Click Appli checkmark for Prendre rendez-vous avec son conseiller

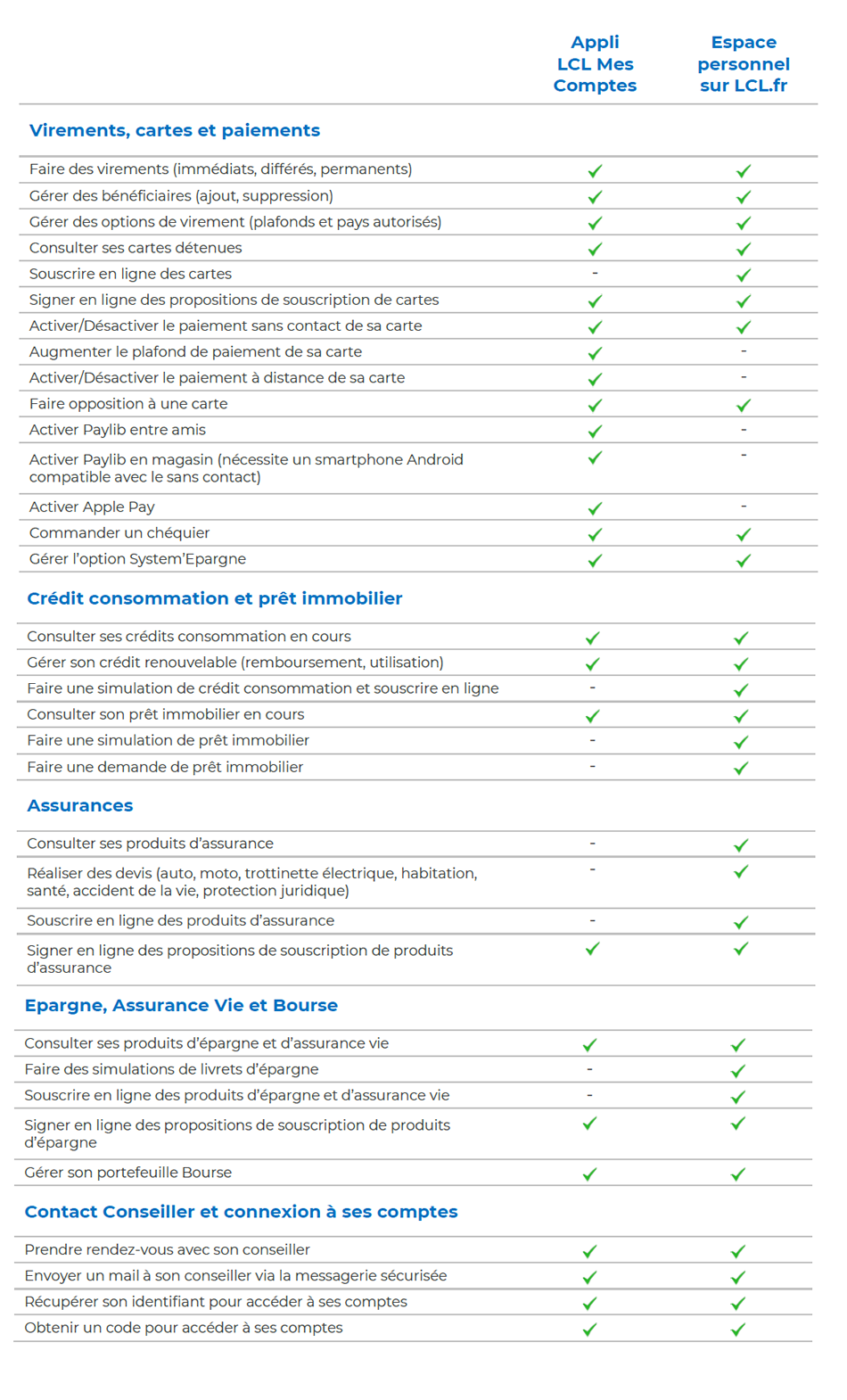coord(589,1251)
